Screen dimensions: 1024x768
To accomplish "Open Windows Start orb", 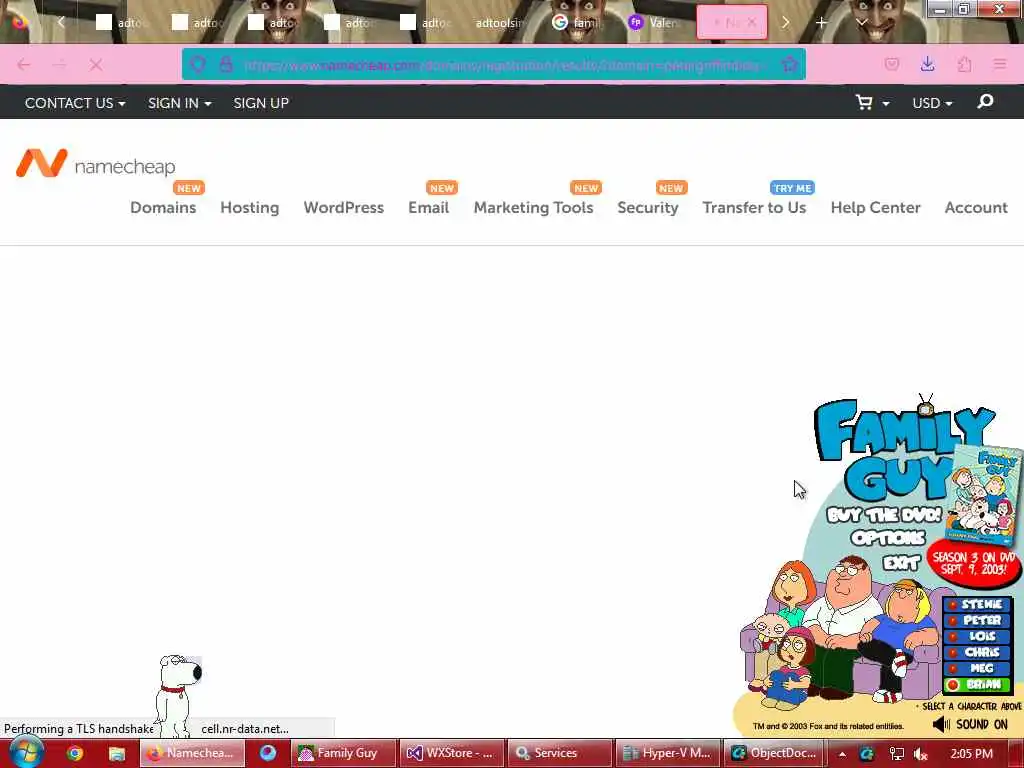I will click(x=26, y=752).
